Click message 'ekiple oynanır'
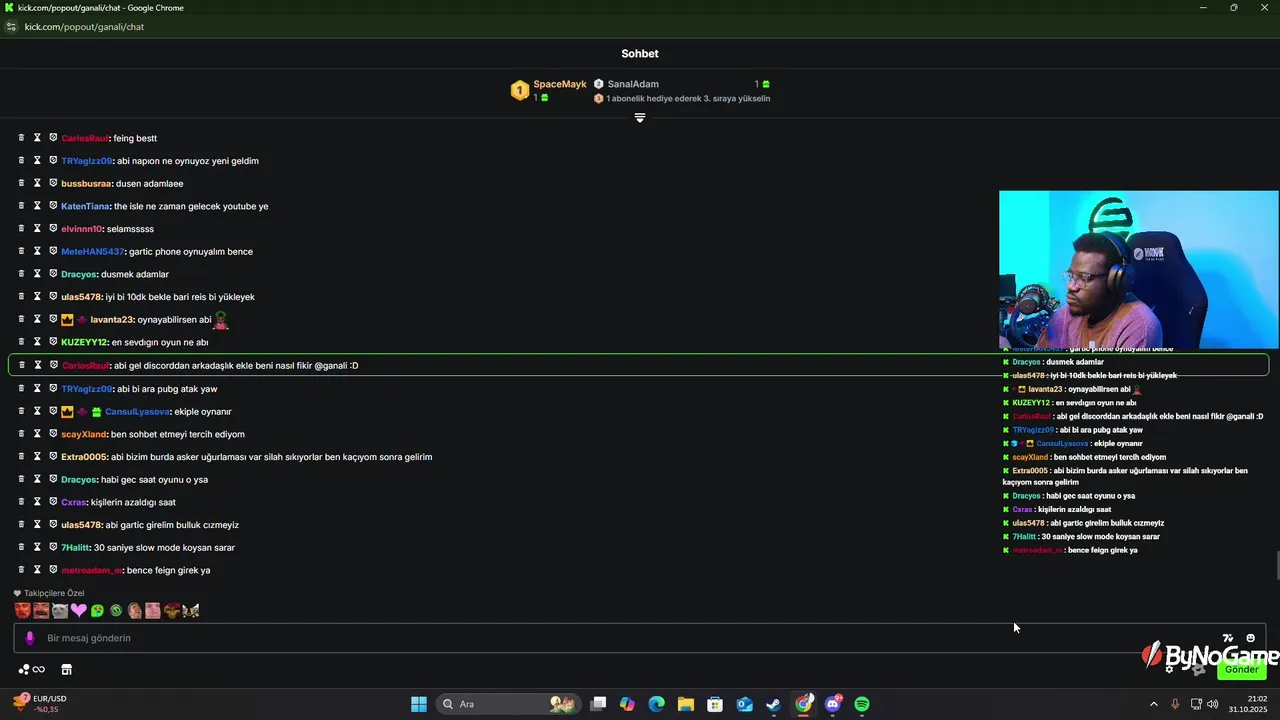 coord(203,412)
